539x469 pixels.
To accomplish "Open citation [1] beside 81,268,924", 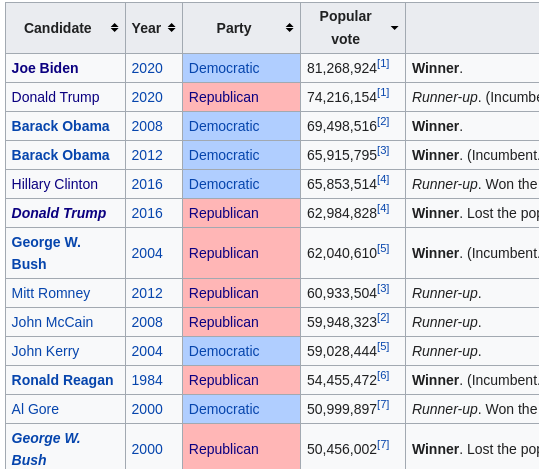I will pyautogui.click(x=383, y=64).
